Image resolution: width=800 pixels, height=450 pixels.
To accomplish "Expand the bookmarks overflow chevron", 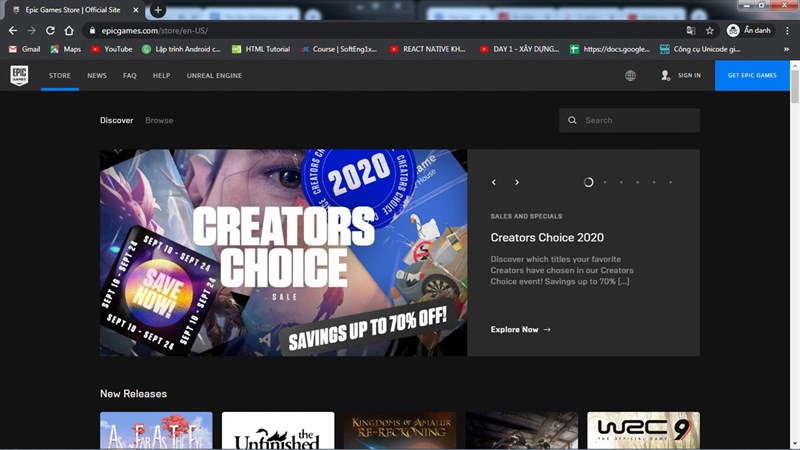I will tap(786, 49).
